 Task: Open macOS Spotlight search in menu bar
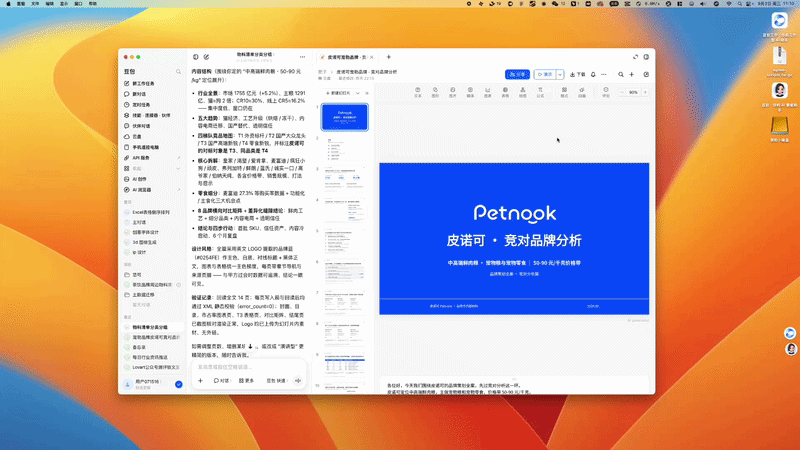739,4
